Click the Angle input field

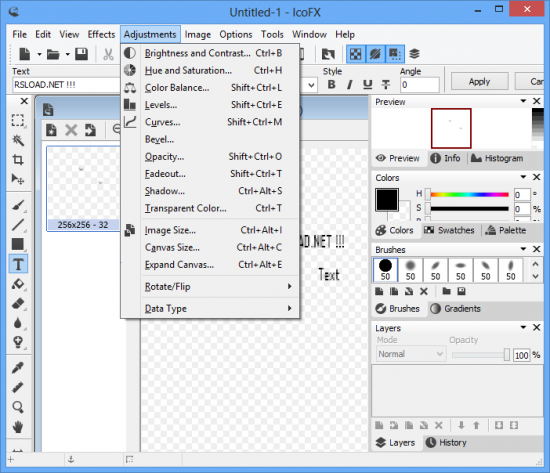tap(420, 85)
